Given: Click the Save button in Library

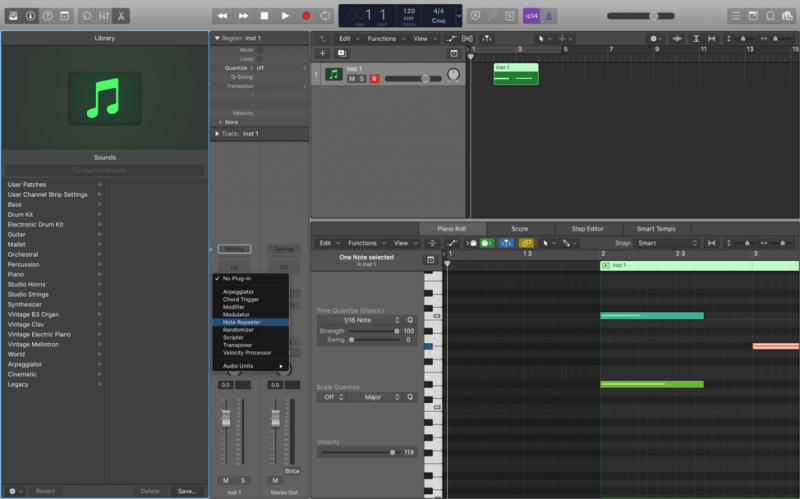Looking at the screenshot, I should (187, 491).
